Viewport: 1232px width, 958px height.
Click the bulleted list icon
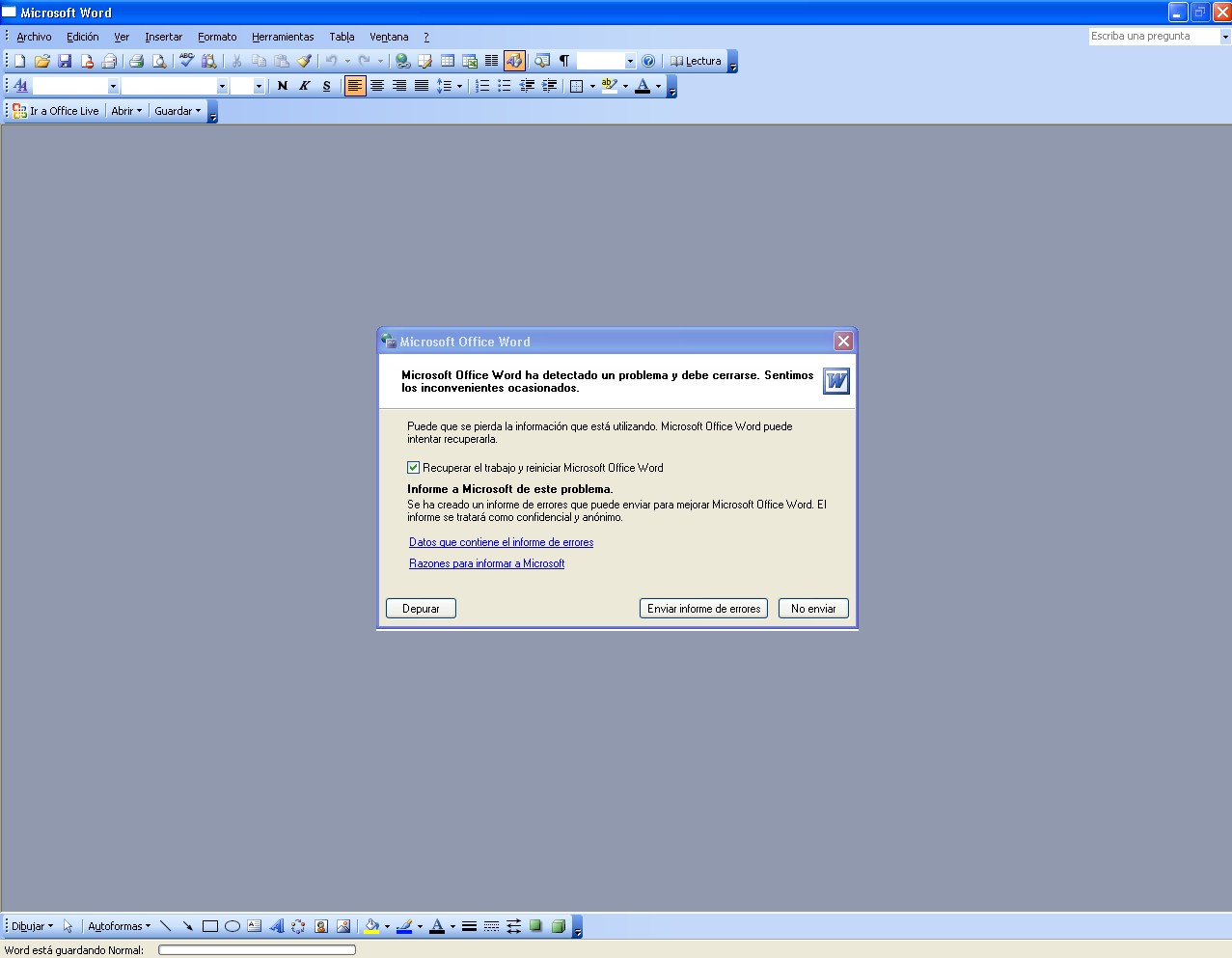pyautogui.click(x=505, y=86)
